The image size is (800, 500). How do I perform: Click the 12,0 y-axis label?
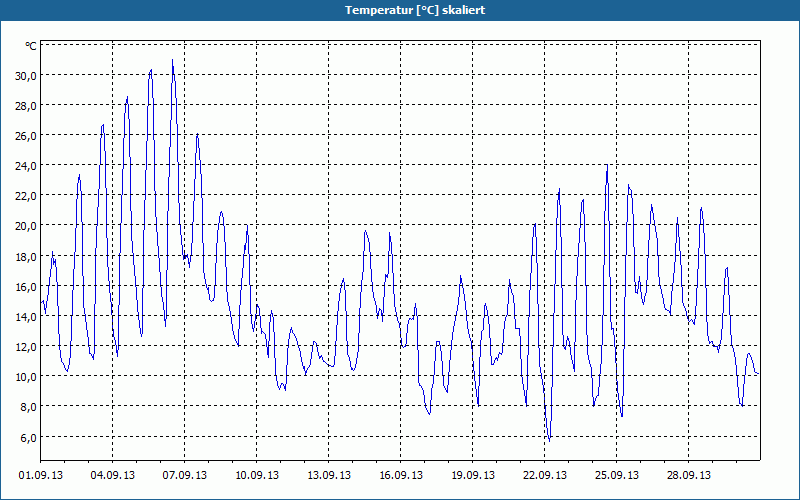tap(26, 346)
